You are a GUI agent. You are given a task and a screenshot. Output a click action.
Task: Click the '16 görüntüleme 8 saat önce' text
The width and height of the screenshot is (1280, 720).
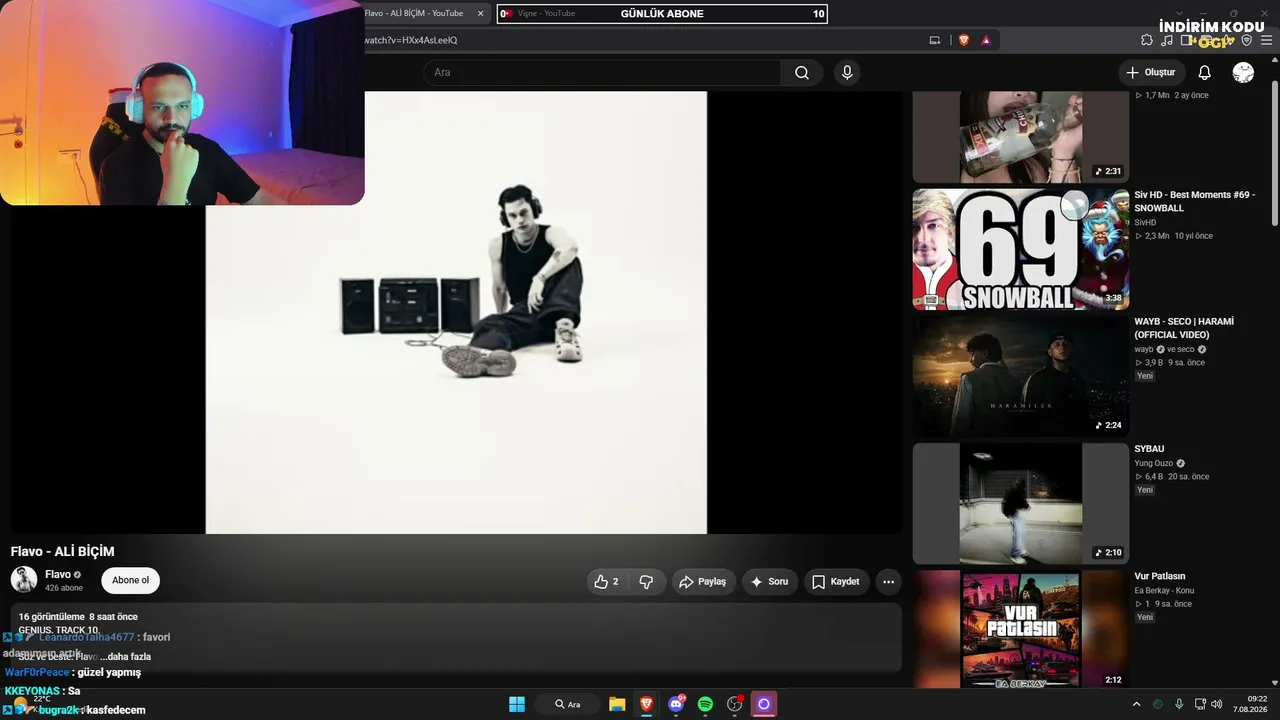click(78, 617)
